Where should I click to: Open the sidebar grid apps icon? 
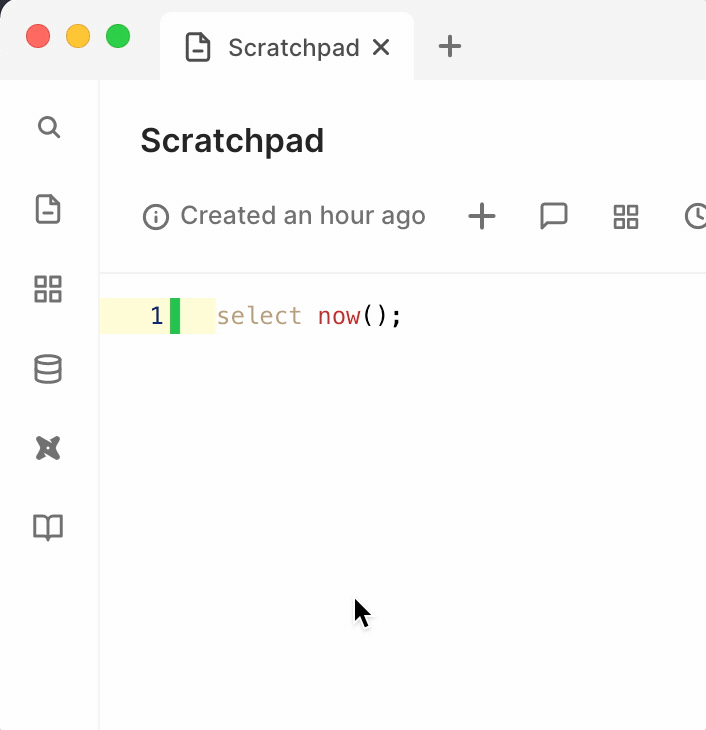point(48,289)
